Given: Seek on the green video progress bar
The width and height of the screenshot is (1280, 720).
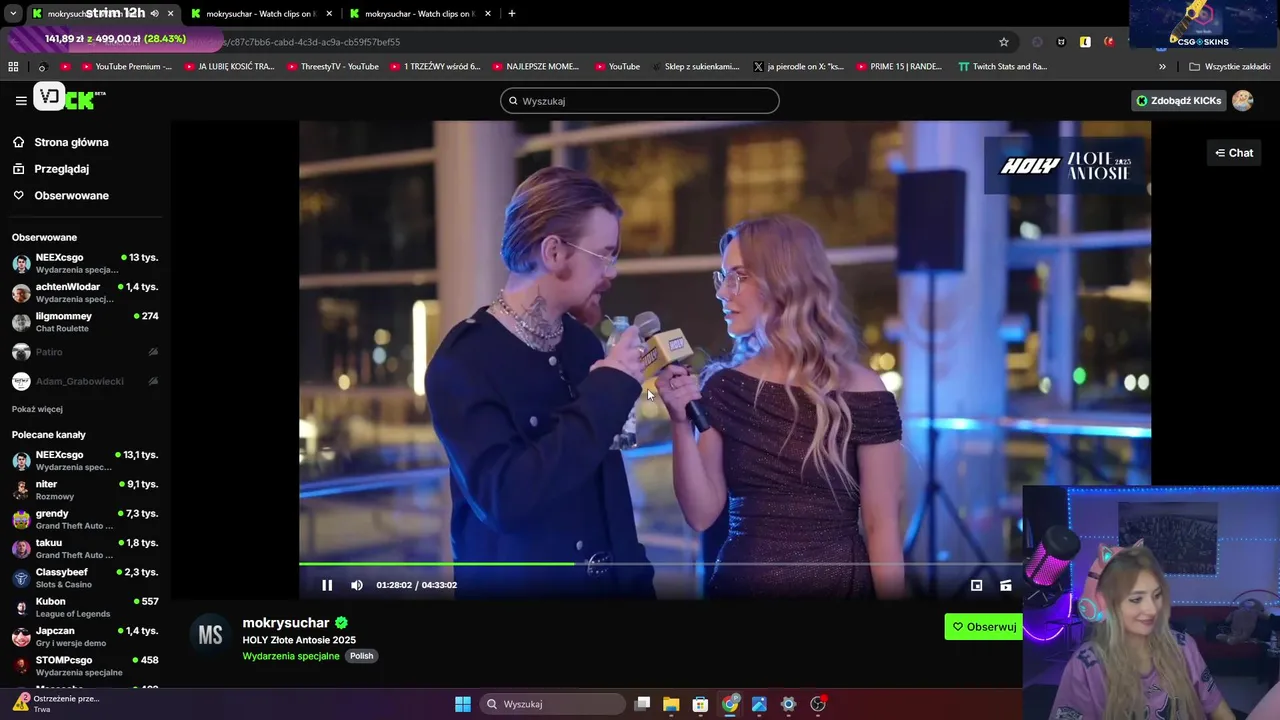Looking at the screenshot, I should tap(660, 564).
